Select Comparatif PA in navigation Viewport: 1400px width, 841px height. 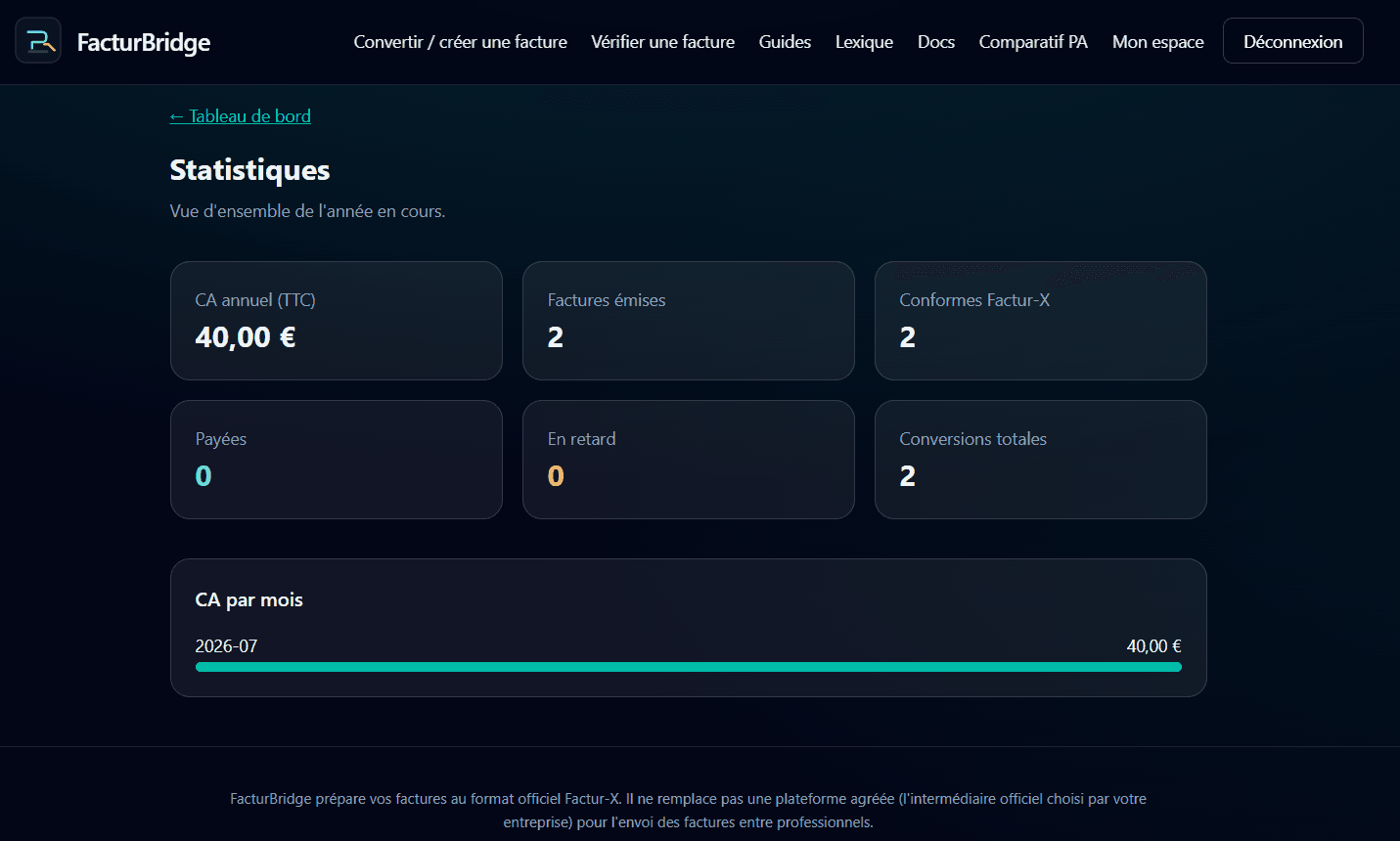point(1033,42)
